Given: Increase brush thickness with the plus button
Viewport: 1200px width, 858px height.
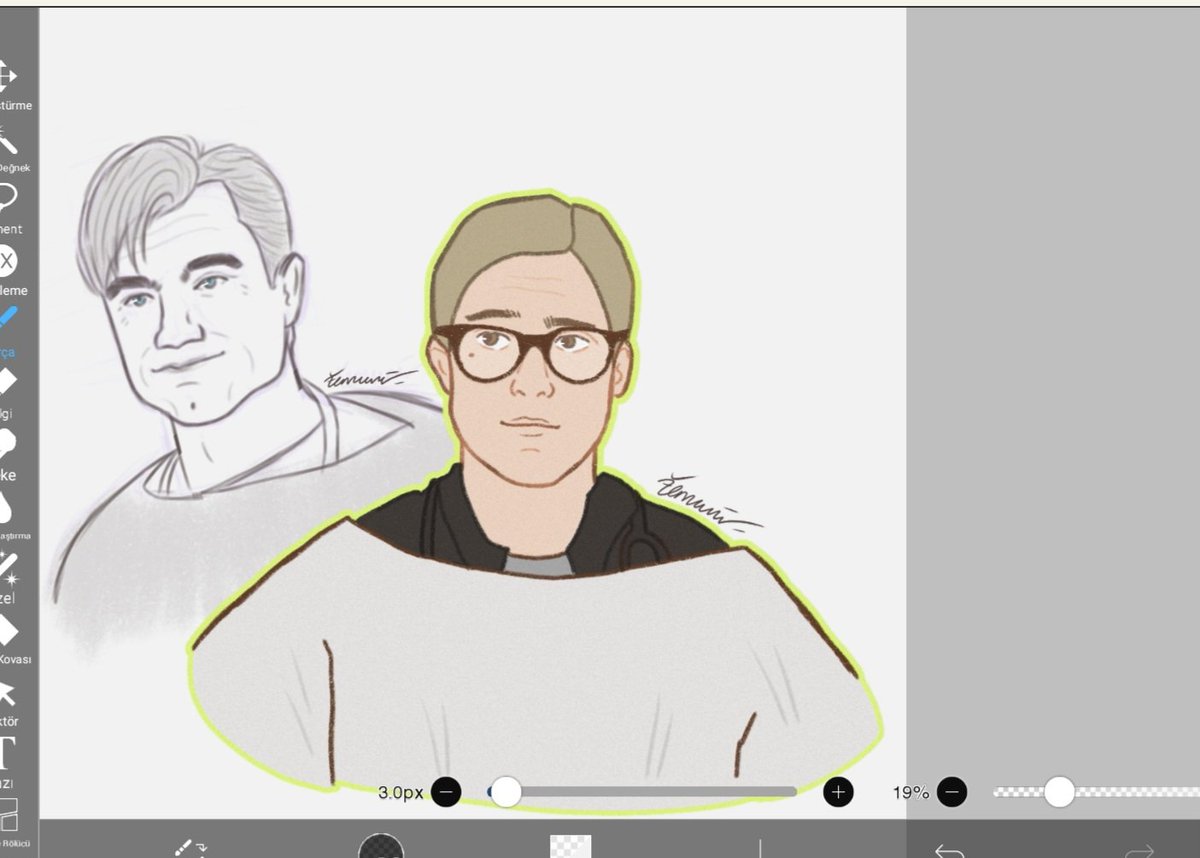Looking at the screenshot, I should [838, 793].
